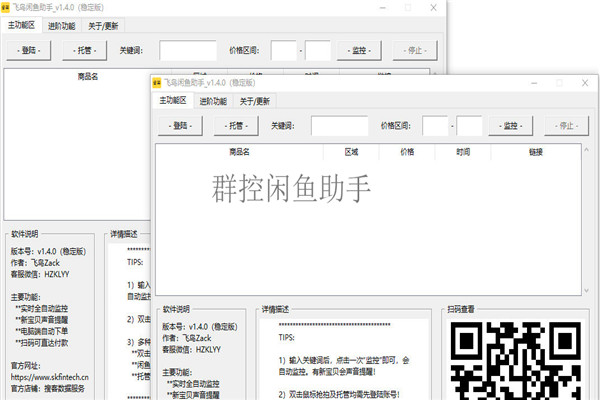Click **电脑端自动下单 line in back window
This screenshot has height=400, width=600.
[41, 331]
